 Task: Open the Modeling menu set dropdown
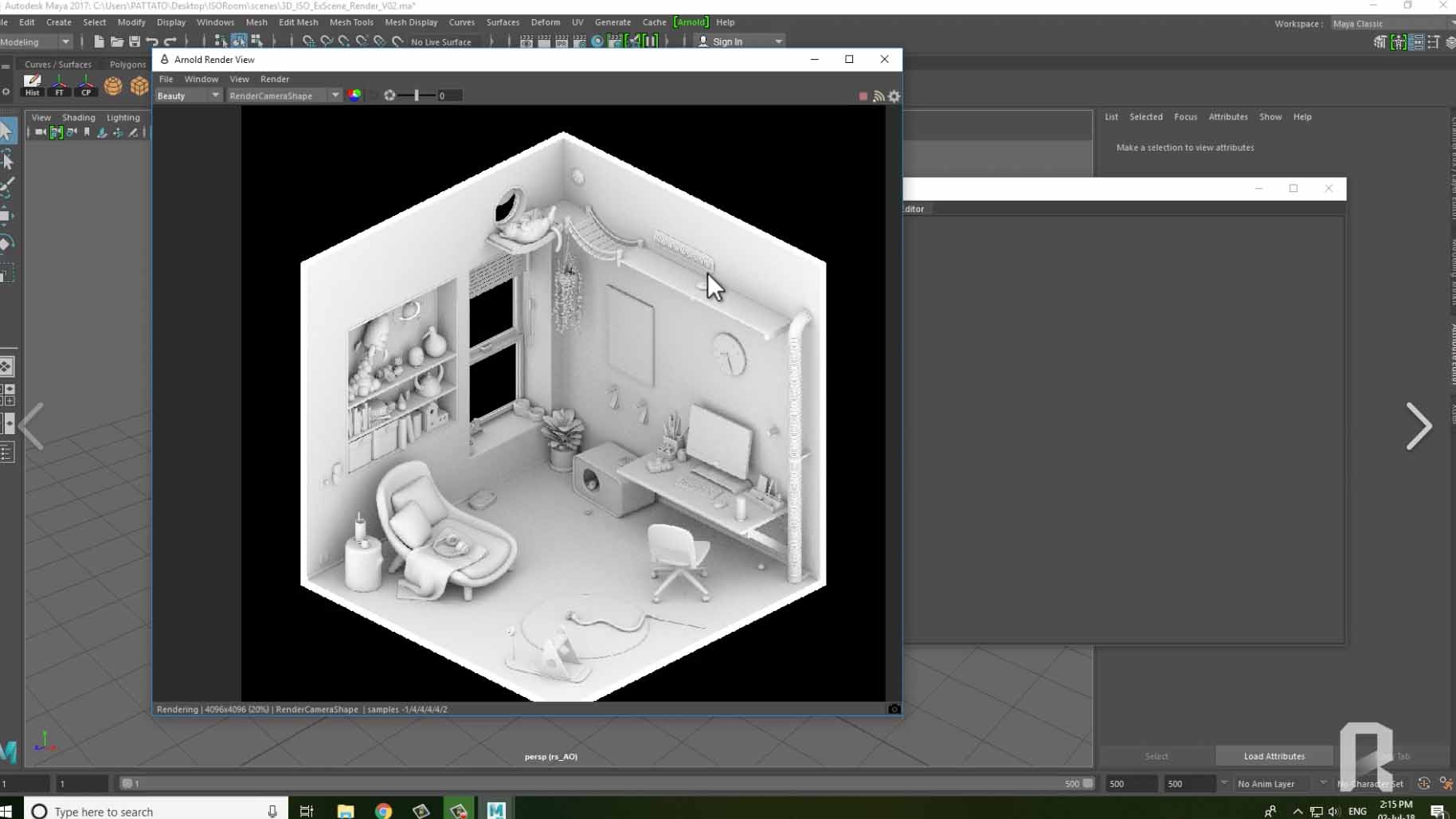coord(36,41)
